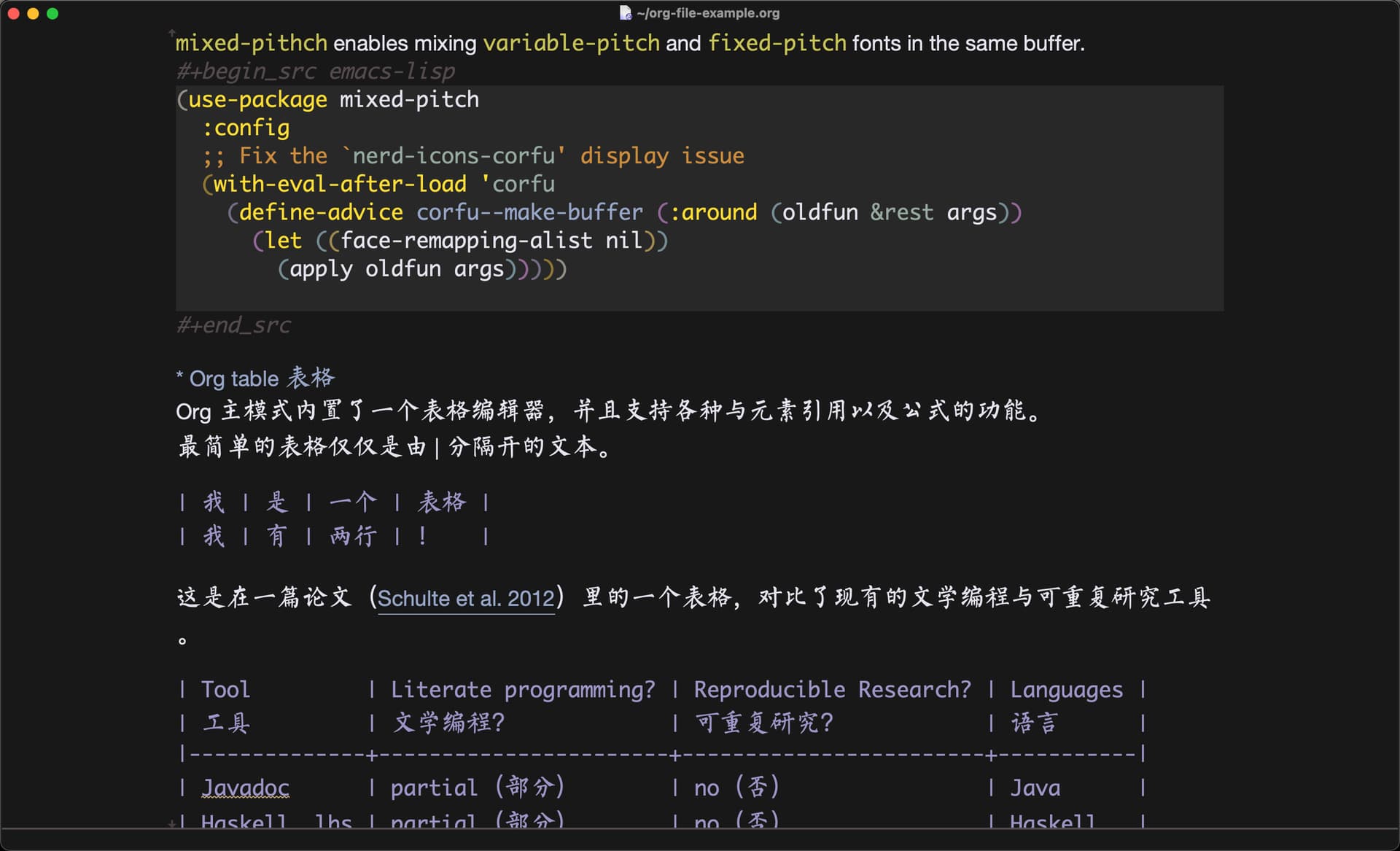Open the Schulte et al. 2012 citation link

click(x=466, y=599)
